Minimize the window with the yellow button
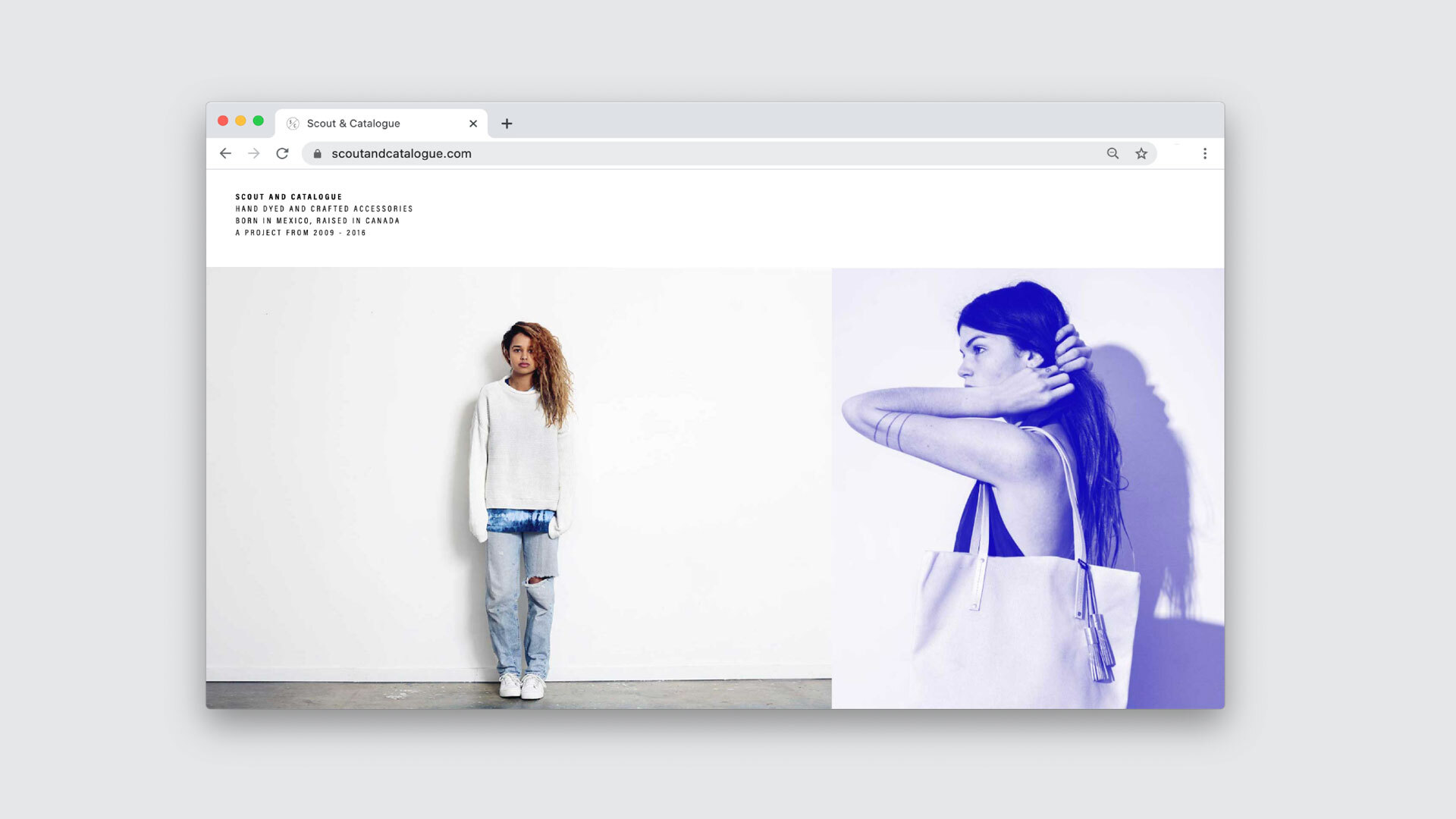Image resolution: width=1456 pixels, height=819 pixels. tap(240, 121)
